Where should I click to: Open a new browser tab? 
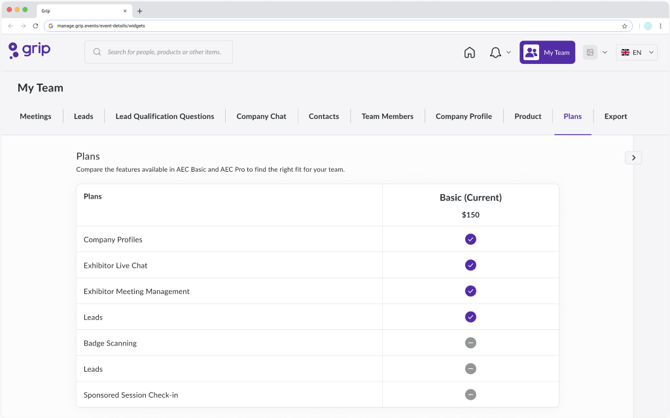click(x=140, y=11)
